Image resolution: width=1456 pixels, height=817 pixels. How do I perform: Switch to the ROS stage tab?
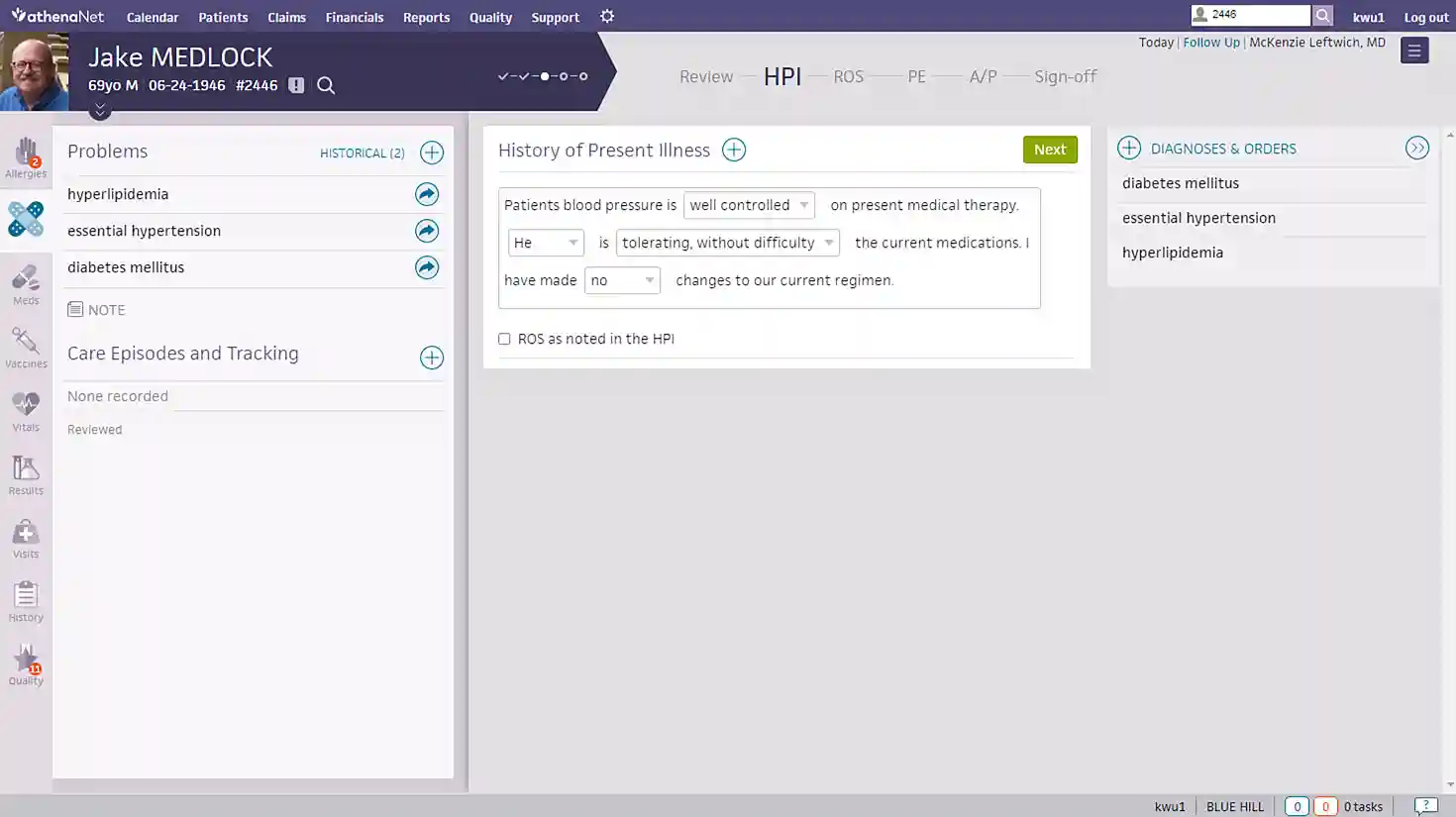coord(848,76)
